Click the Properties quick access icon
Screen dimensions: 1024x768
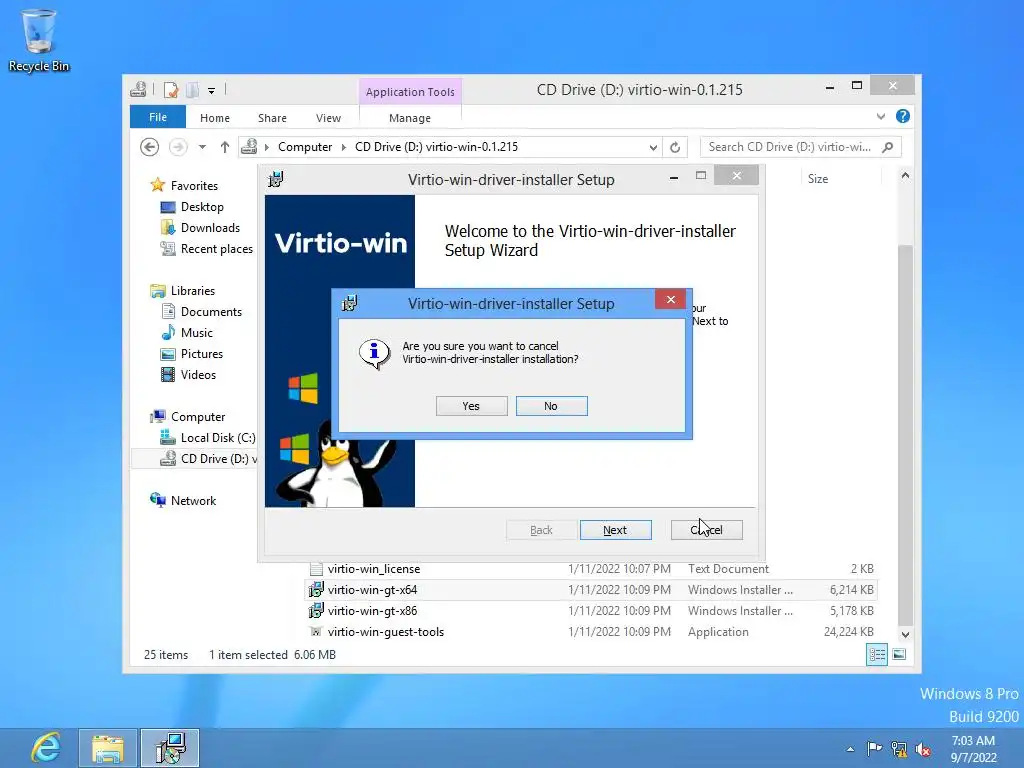click(x=171, y=89)
